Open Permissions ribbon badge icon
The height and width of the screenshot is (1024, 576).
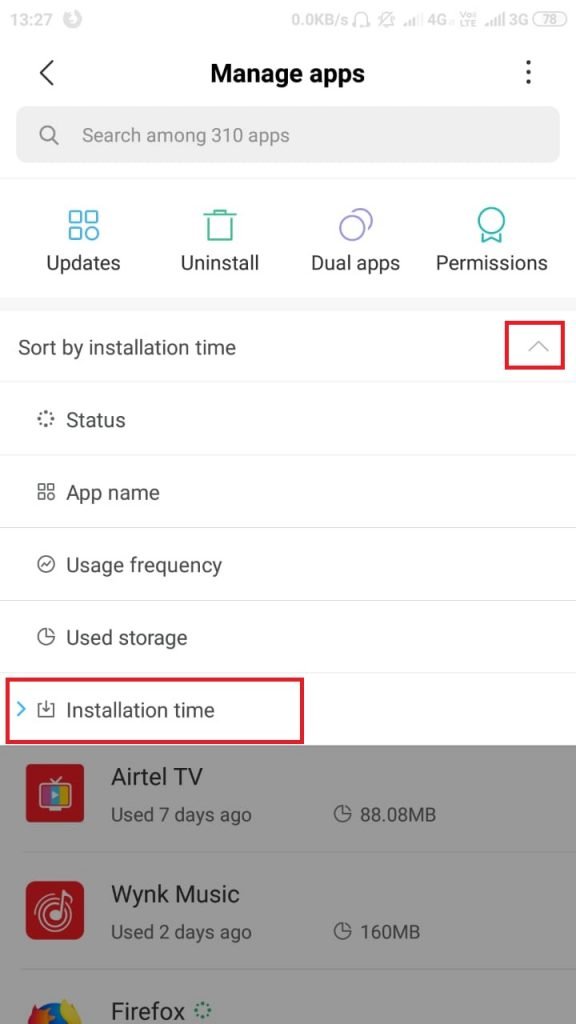[x=491, y=225]
